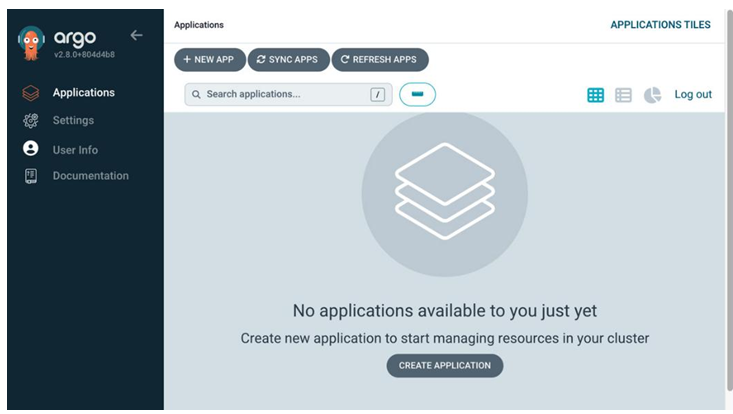Open User Info in the sidebar

click(75, 150)
